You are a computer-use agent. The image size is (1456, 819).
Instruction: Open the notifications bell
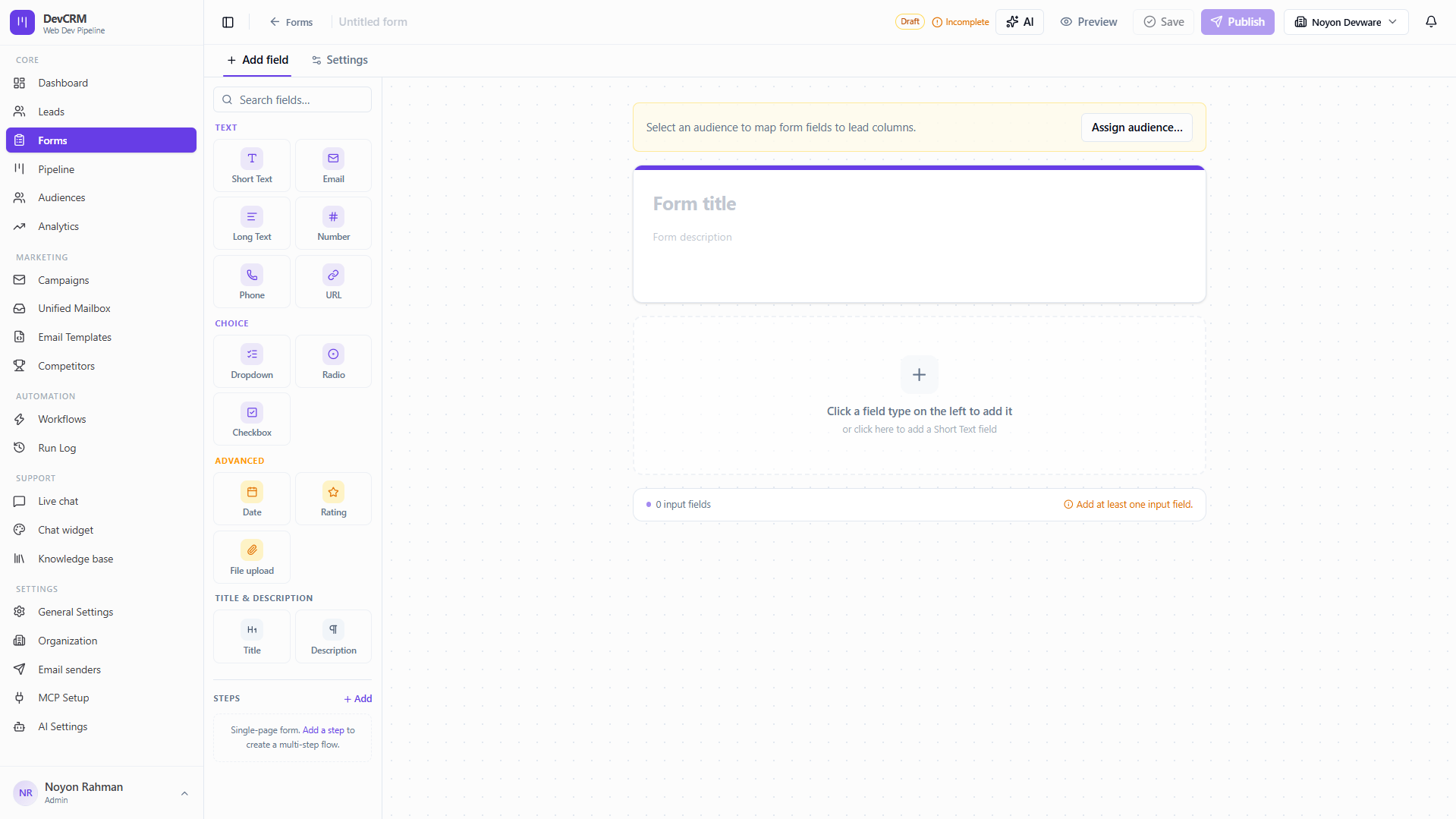pos(1431,22)
